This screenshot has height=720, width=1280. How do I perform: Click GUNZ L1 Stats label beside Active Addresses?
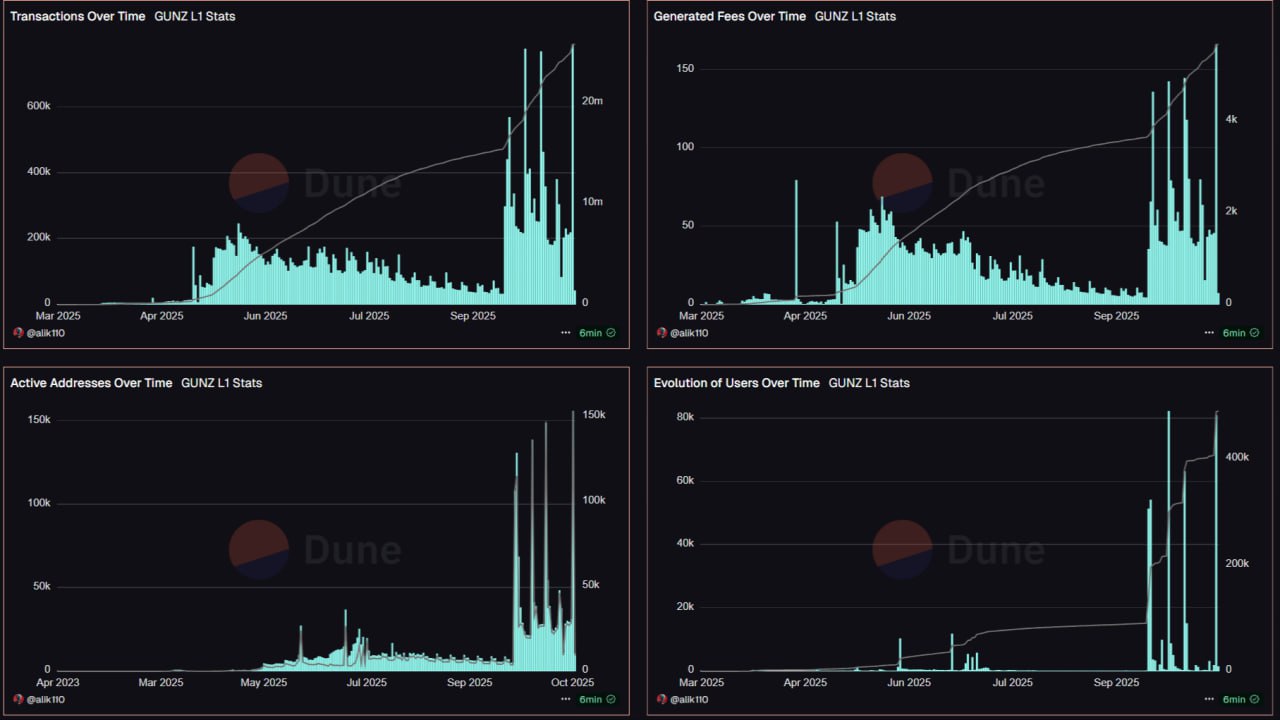tap(221, 383)
